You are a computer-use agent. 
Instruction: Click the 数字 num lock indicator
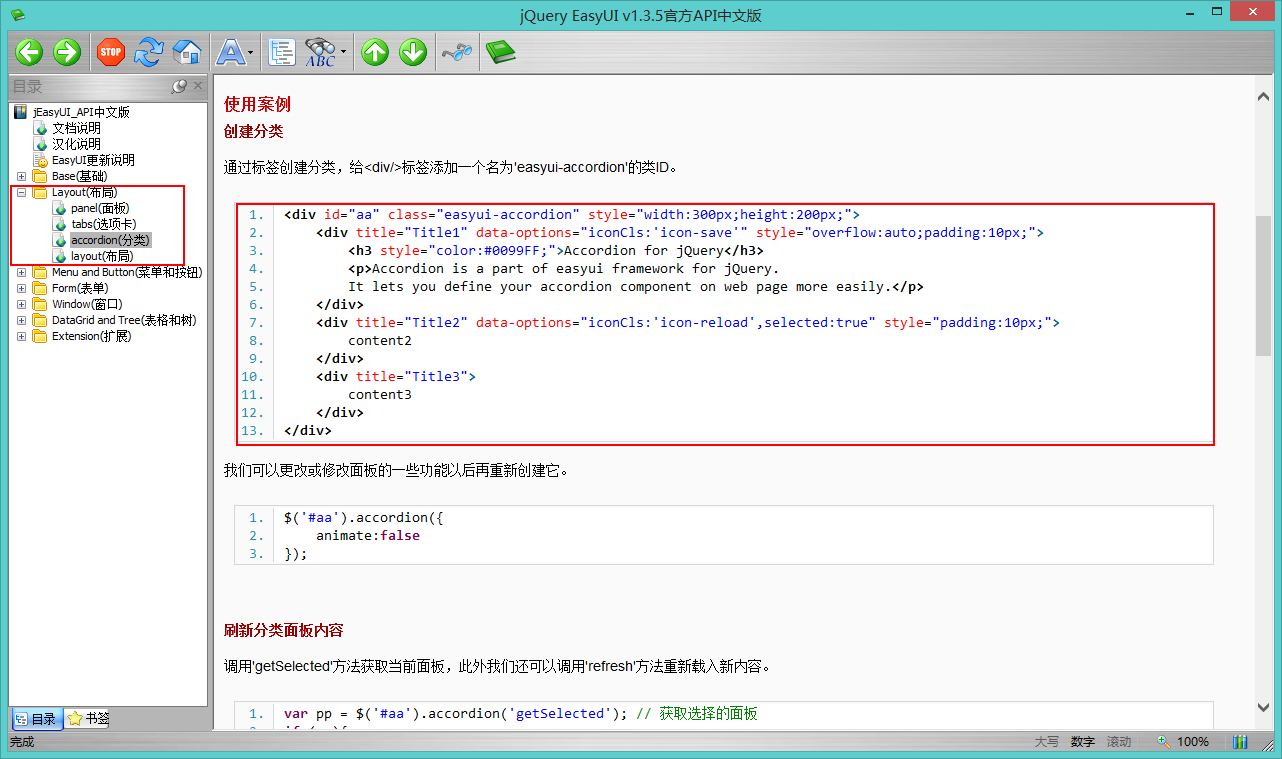[x=1082, y=742]
